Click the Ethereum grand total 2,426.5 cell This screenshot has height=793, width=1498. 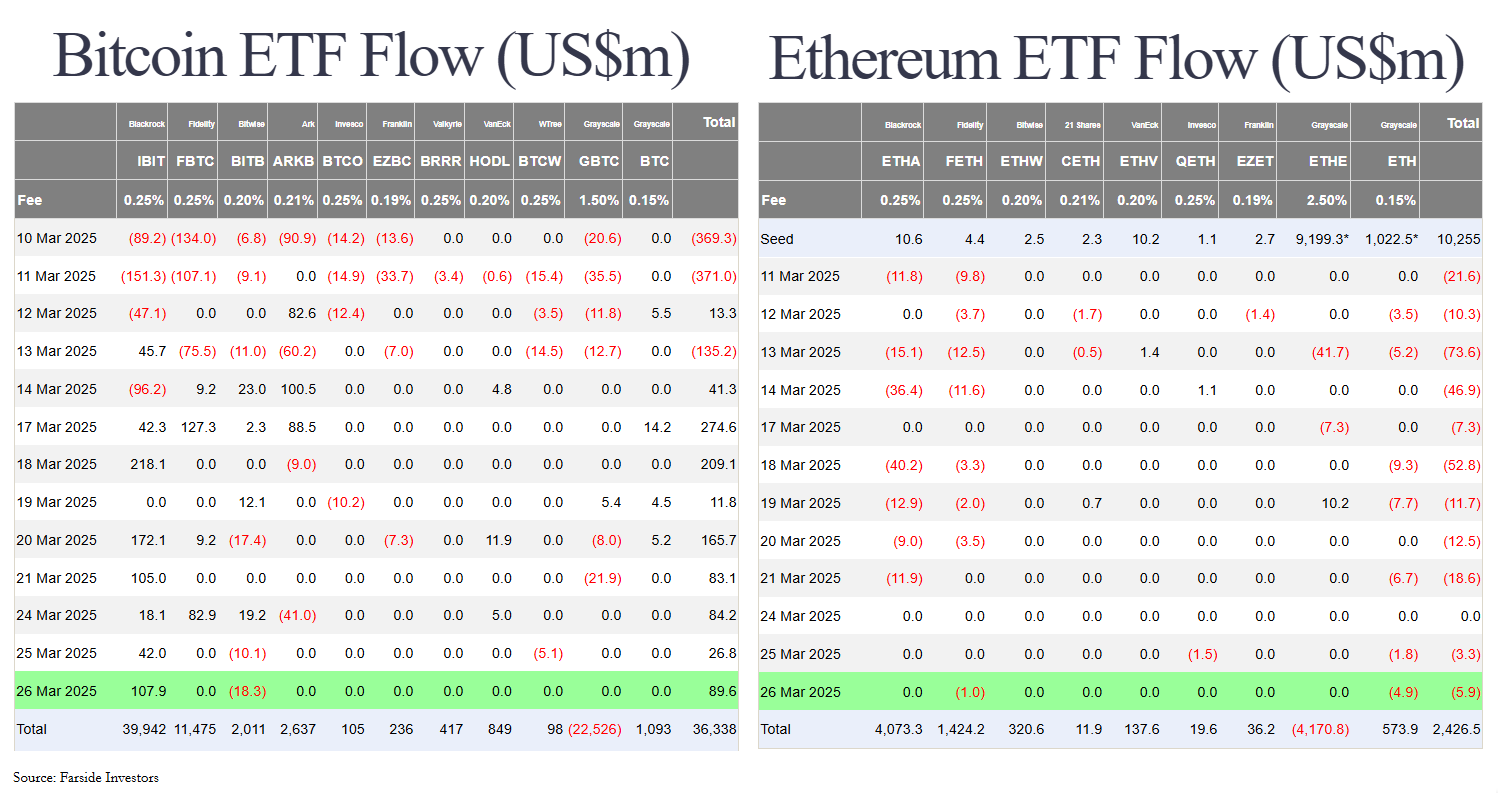pyautogui.click(x=1455, y=730)
